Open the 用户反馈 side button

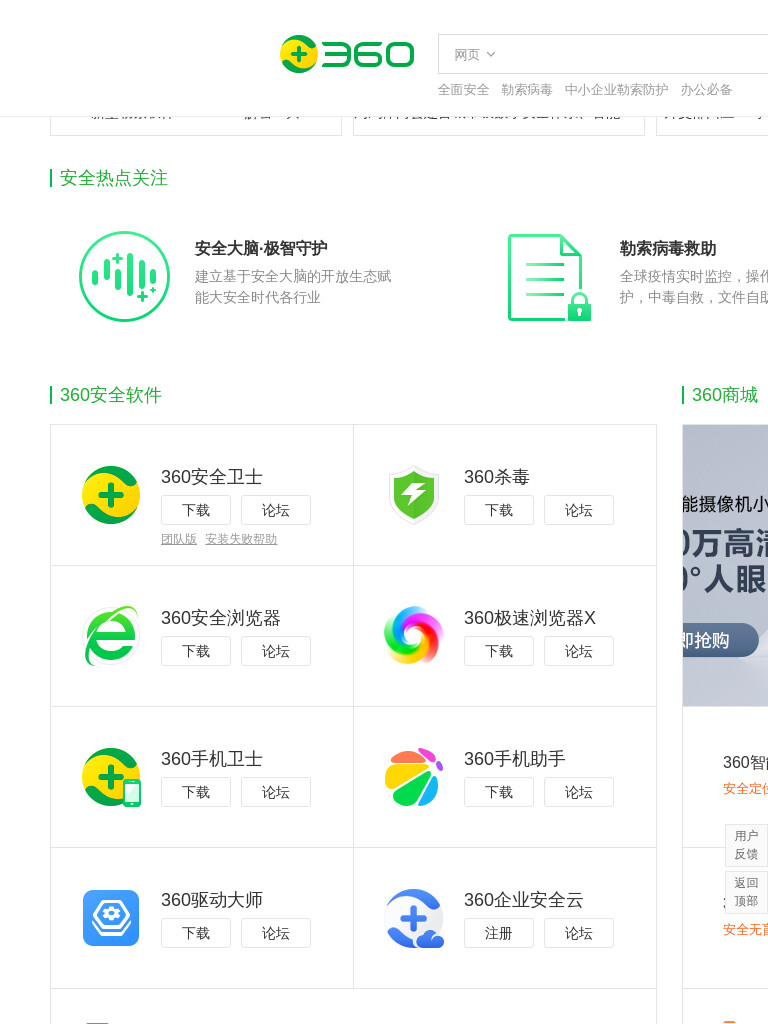(x=746, y=845)
